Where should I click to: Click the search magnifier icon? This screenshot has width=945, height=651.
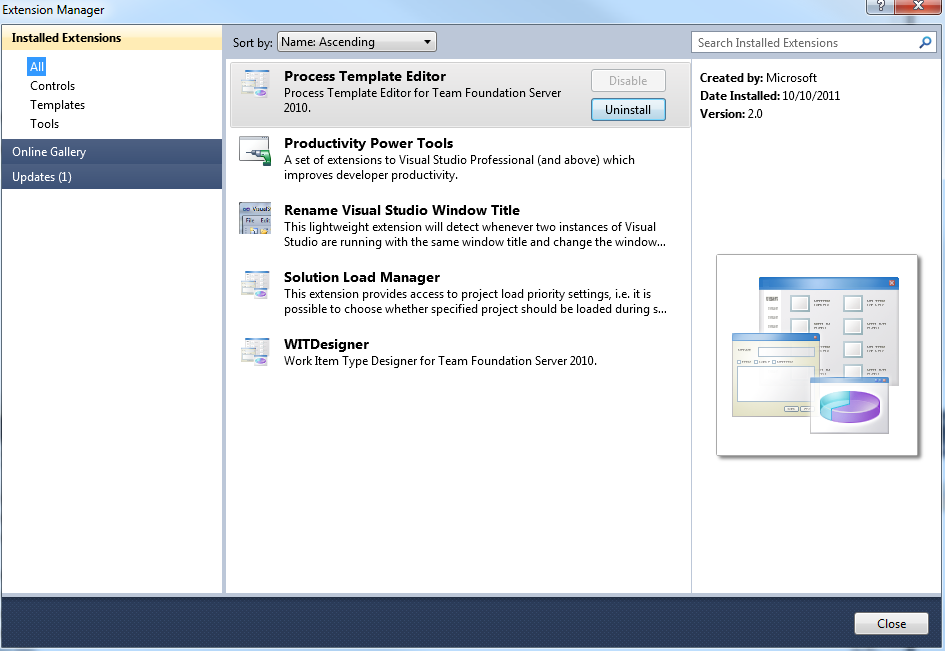(925, 42)
